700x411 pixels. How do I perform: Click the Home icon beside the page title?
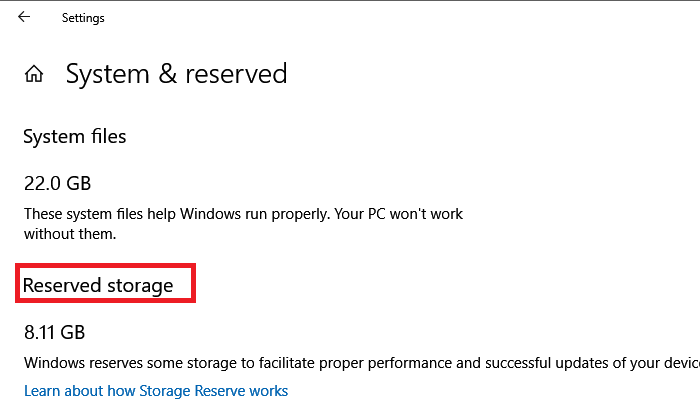tap(35, 74)
